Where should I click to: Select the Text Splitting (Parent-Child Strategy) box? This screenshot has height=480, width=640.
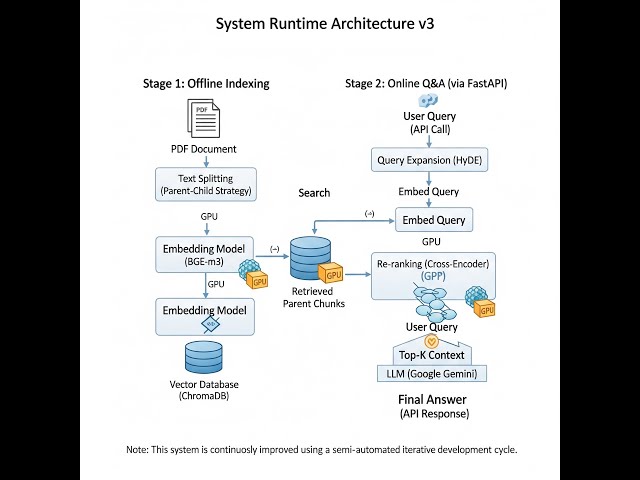[206, 184]
